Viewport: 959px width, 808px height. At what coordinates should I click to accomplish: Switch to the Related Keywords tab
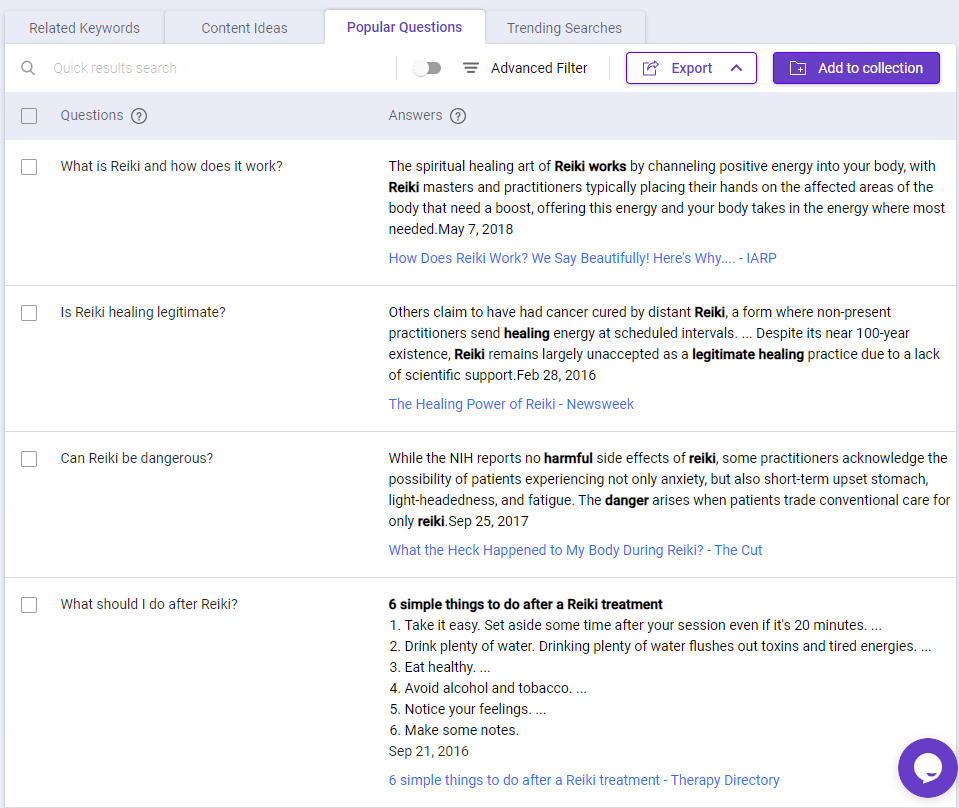point(84,28)
